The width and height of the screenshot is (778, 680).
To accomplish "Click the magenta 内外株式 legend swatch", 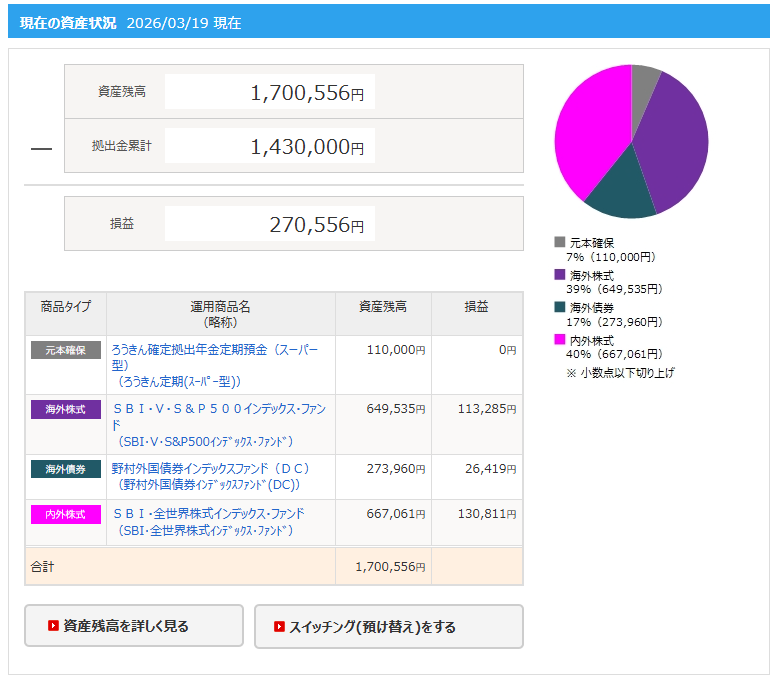I will [560, 339].
